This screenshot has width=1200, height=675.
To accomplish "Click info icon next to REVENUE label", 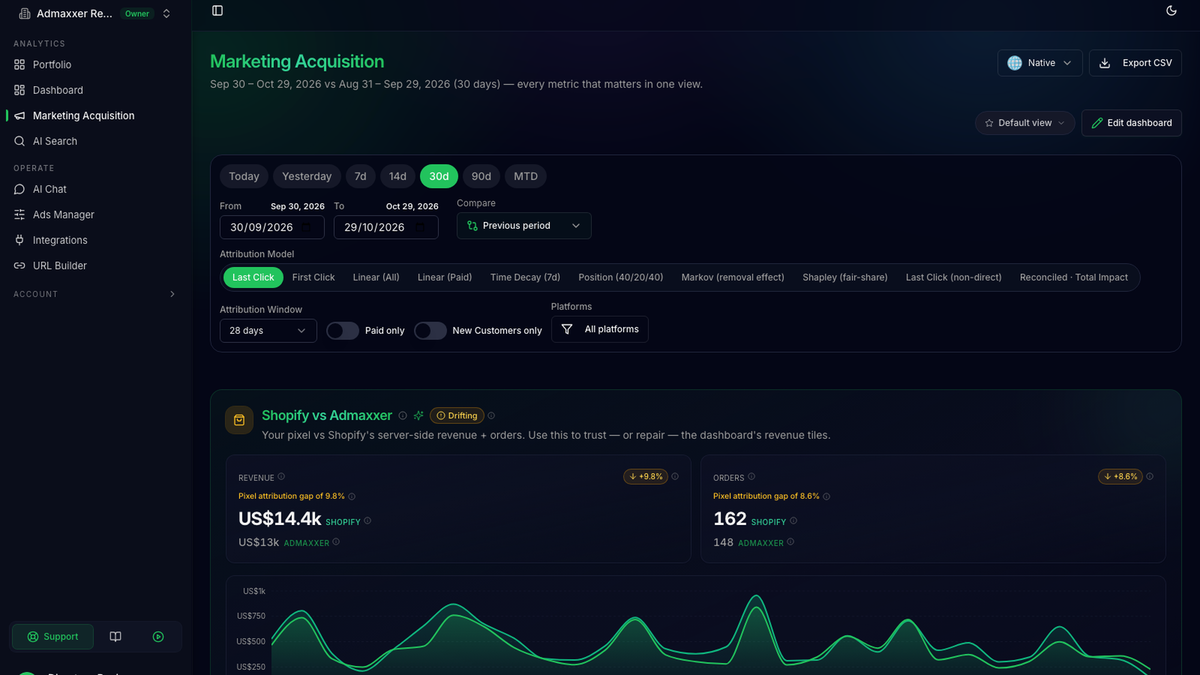I will (x=281, y=477).
